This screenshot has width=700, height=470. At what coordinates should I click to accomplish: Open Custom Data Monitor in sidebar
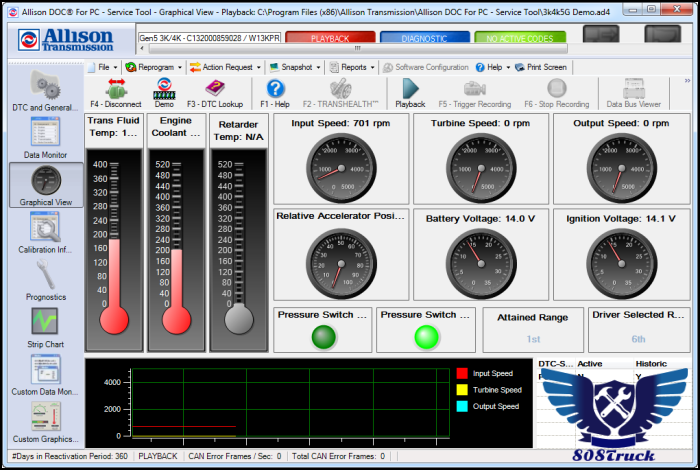(x=45, y=370)
